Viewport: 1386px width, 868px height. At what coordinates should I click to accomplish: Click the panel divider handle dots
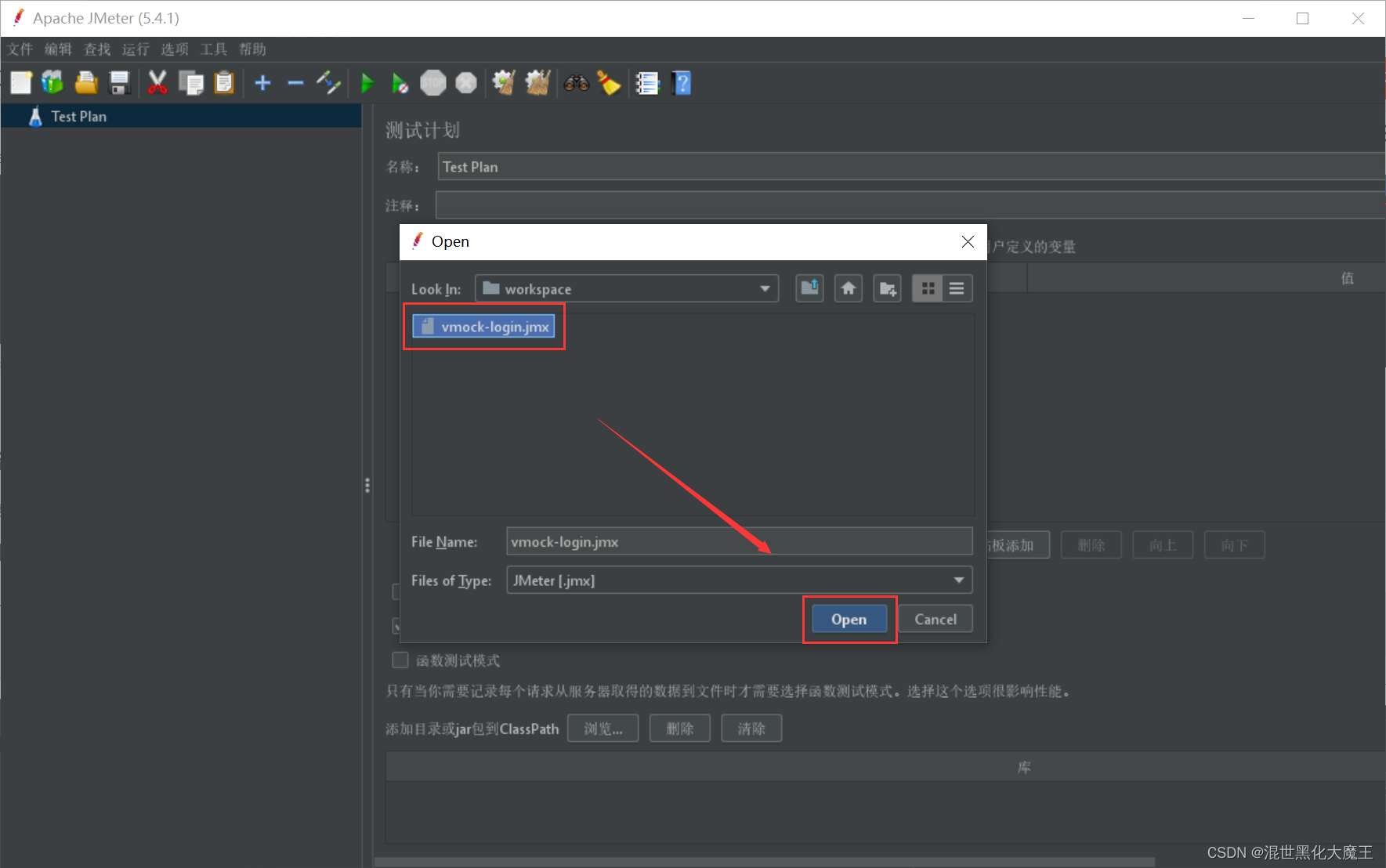pyautogui.click(x=367, y=486)
